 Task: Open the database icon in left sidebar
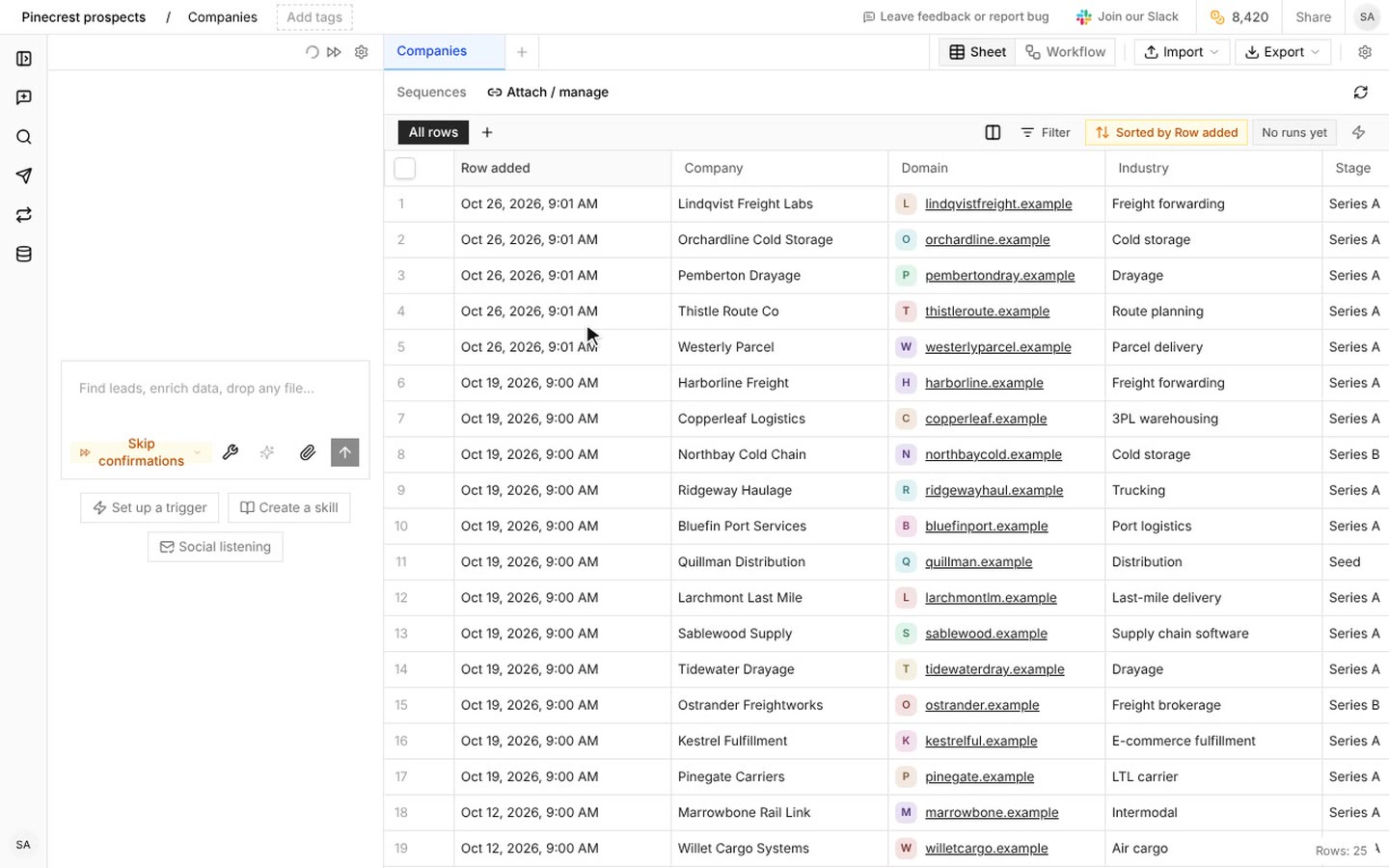(x=24, y=255)
